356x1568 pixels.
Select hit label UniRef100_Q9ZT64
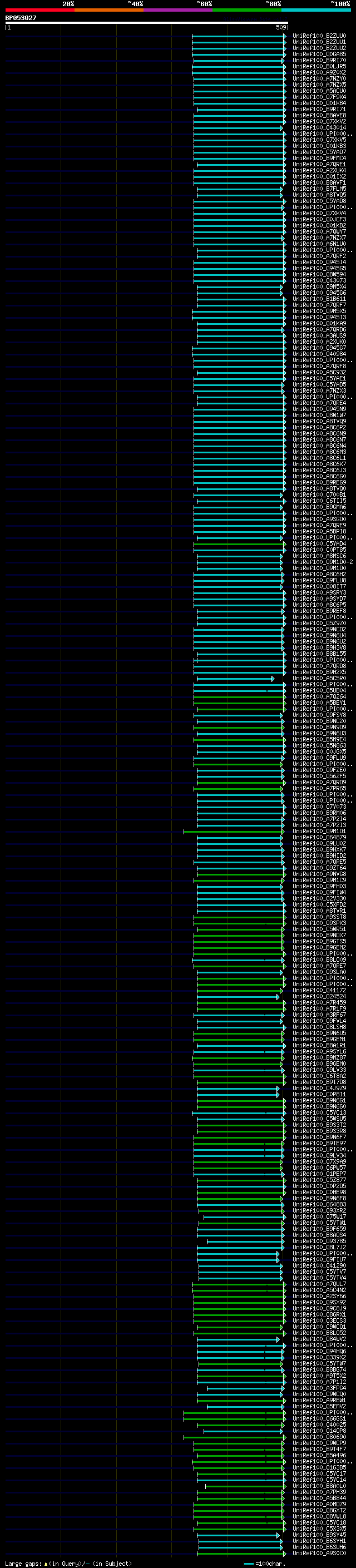pyautogui.click(x=319, y=868)
